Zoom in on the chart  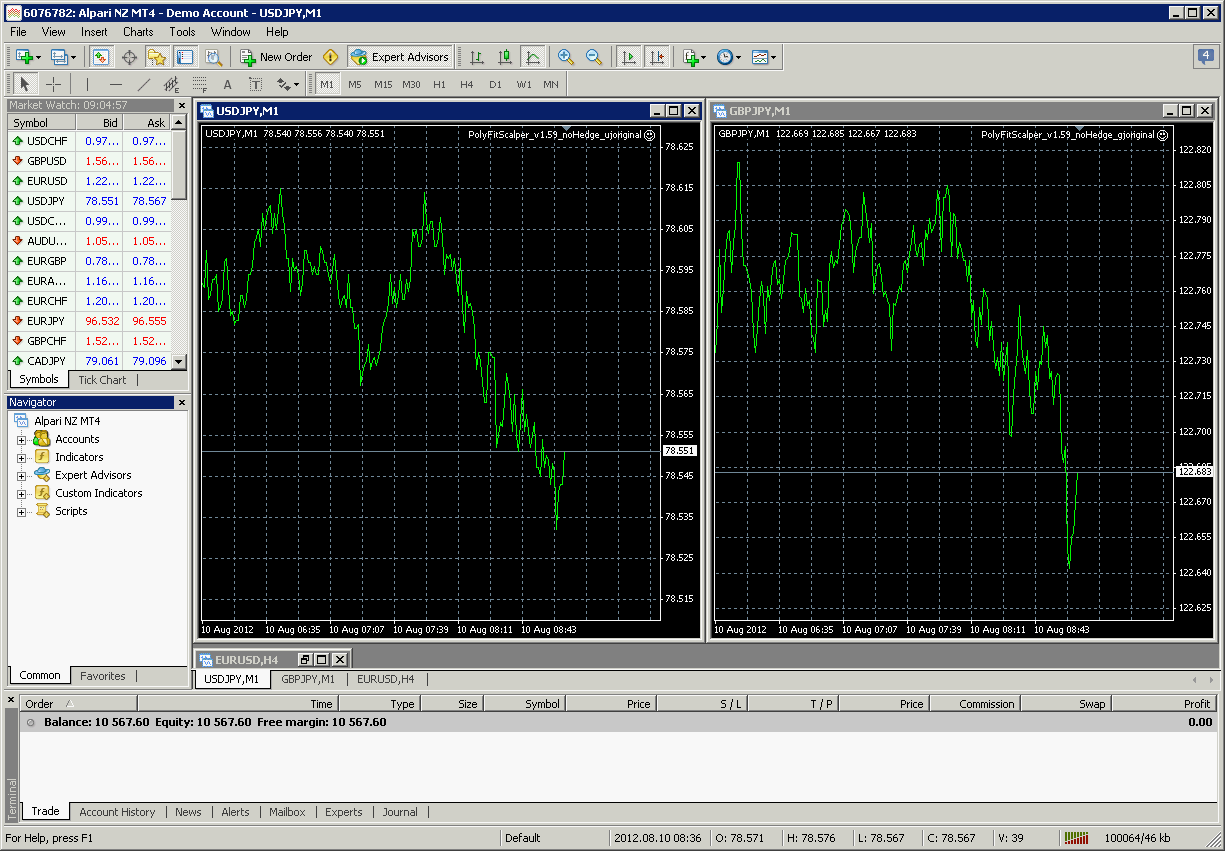coord(566,57)
